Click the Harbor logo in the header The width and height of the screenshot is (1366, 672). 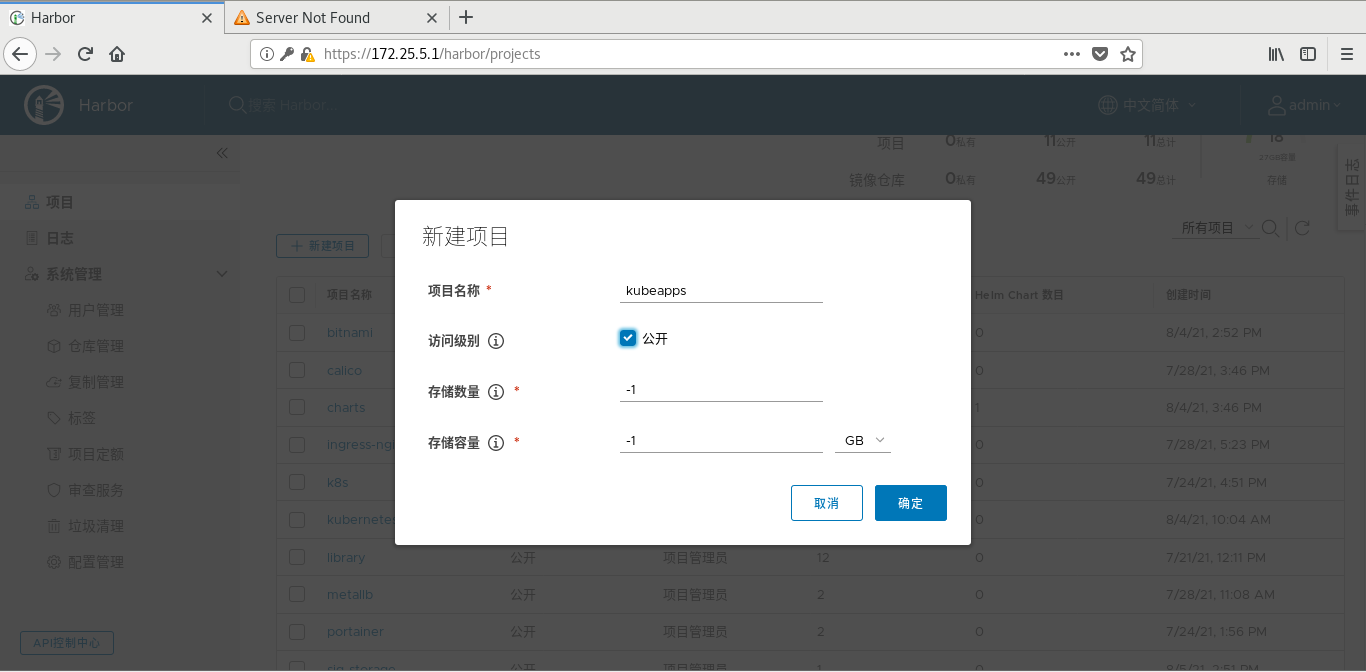(43, 104)
